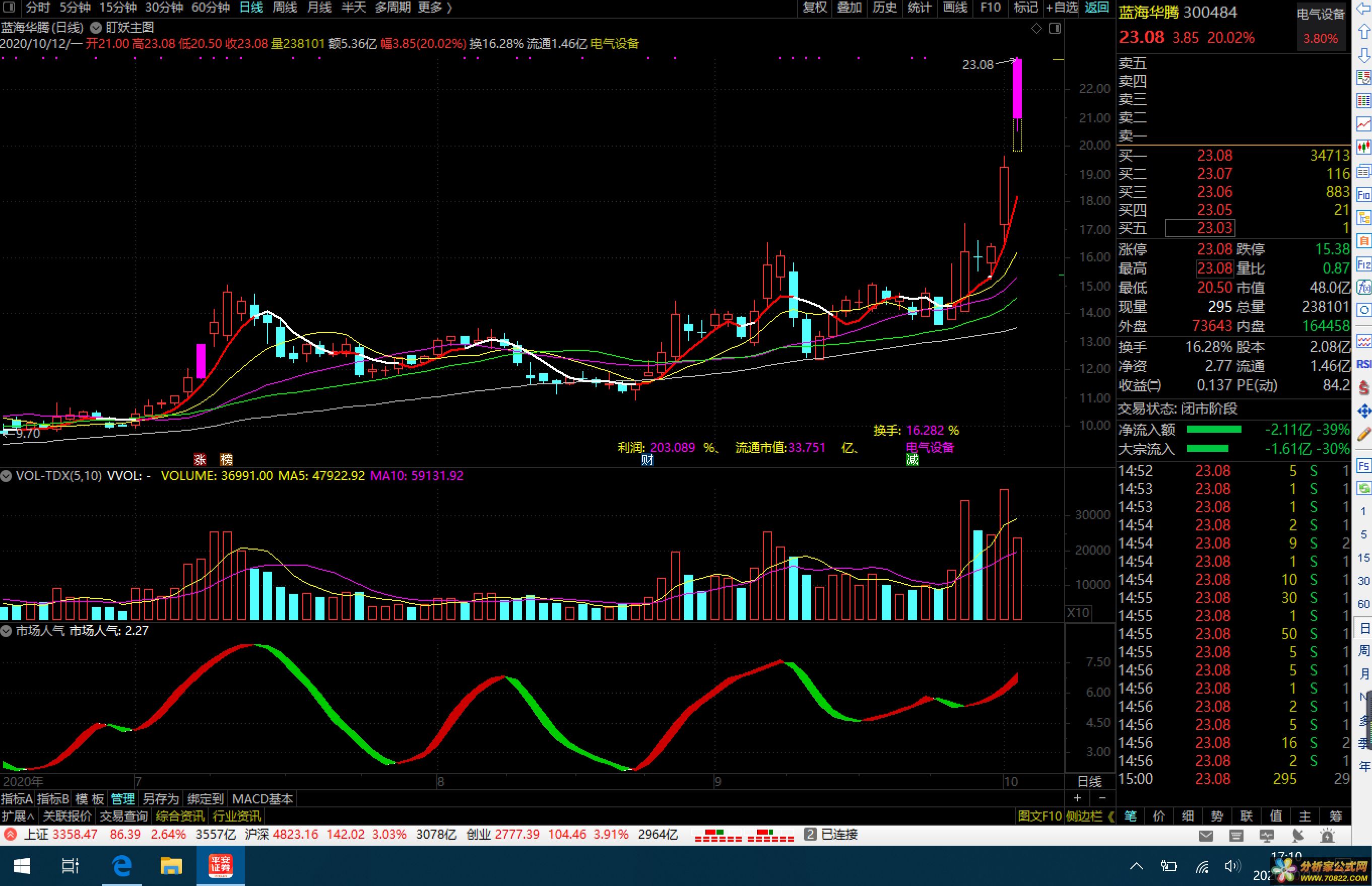Click the plus zoom button below chart
Viewport: 1372px width, 886px height.
[1078, 798]
